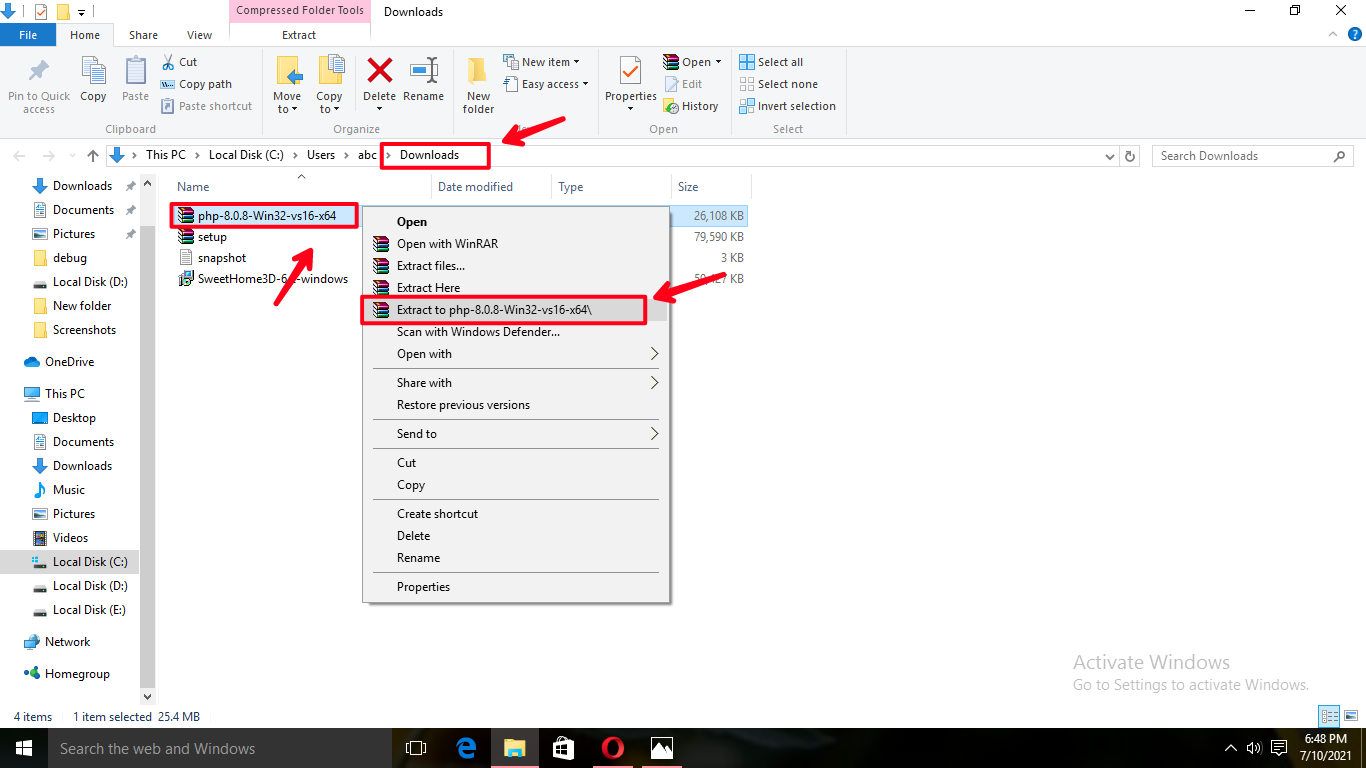
Task: Open the address bar history dropdown
Action: (x=1109, y=155)
